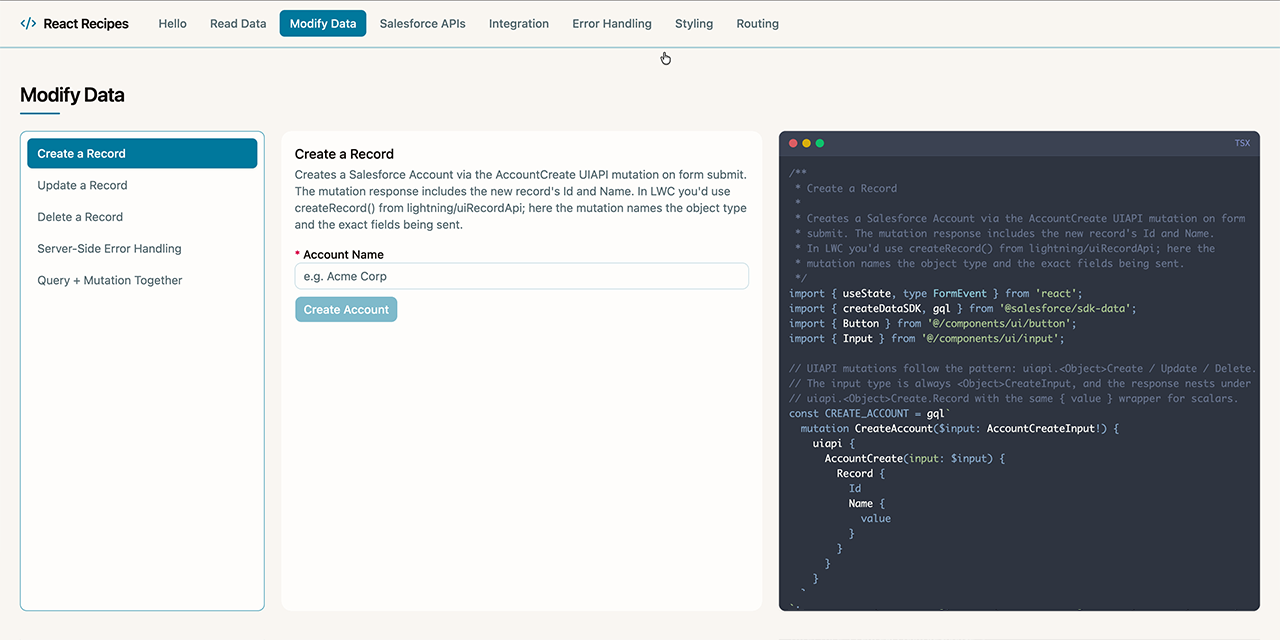Click the React Recipes code logo icon
This screenshot has height=640, width=1280.
(x=28, y=23)
